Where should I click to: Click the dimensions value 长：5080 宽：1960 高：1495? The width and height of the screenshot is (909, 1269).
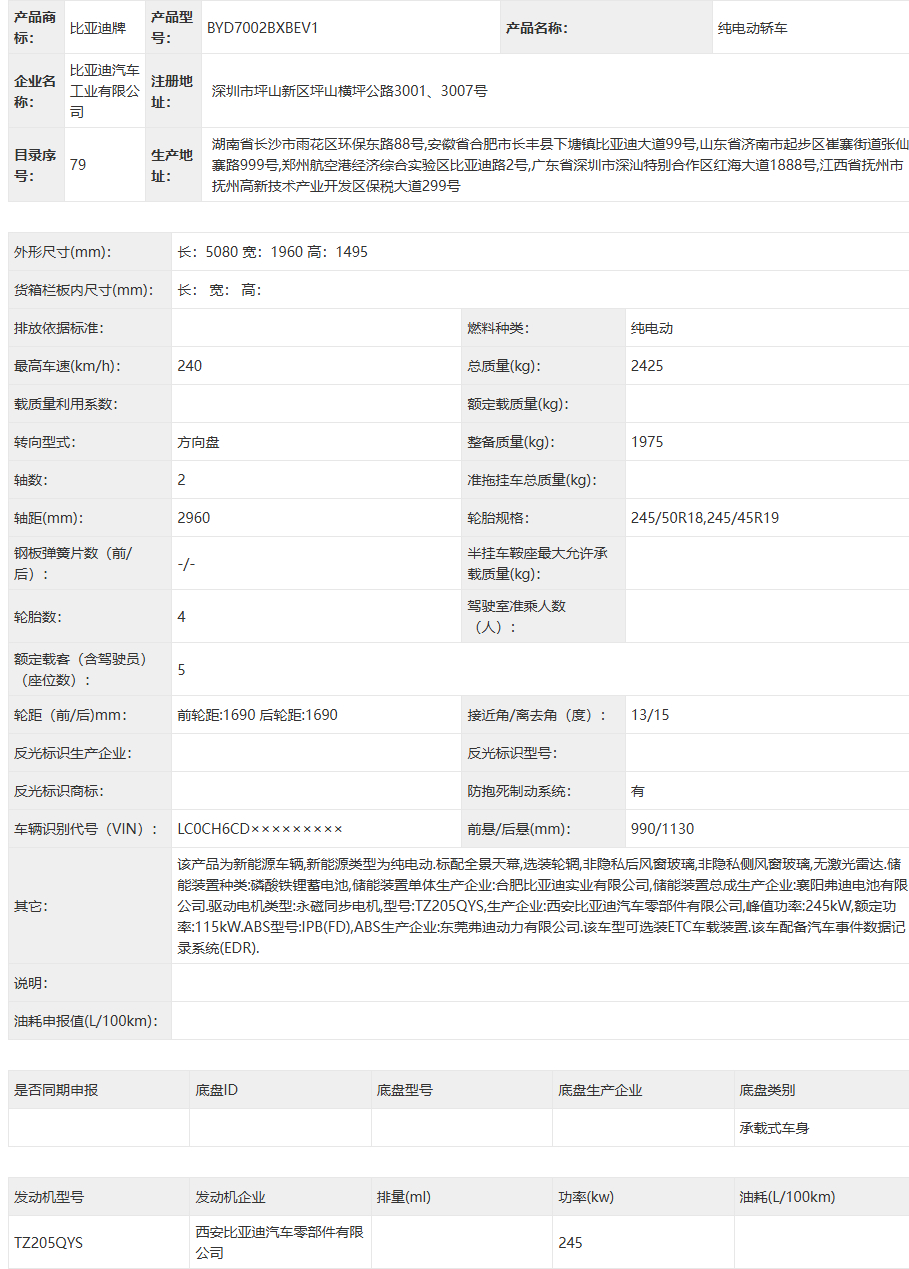[x=272, y=252]
